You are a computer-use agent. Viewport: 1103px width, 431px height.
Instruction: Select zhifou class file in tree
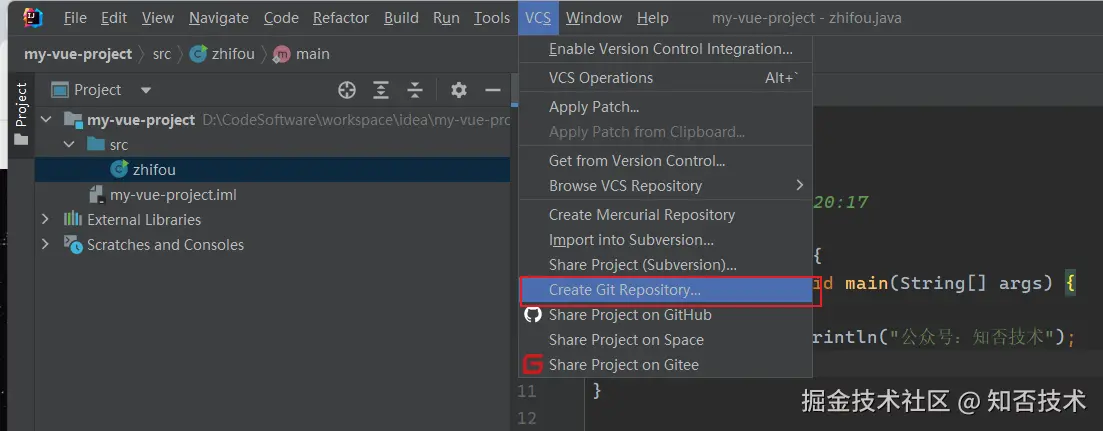[153, 170]
